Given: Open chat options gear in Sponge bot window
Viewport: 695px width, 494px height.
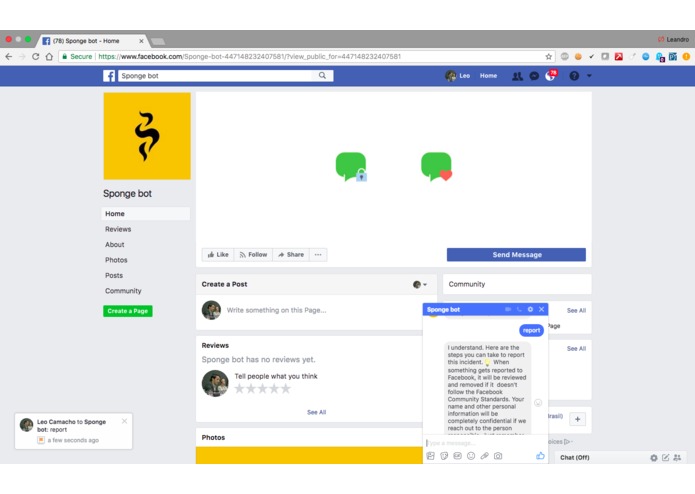Looking at the screenshot, I should click(530, 309).
